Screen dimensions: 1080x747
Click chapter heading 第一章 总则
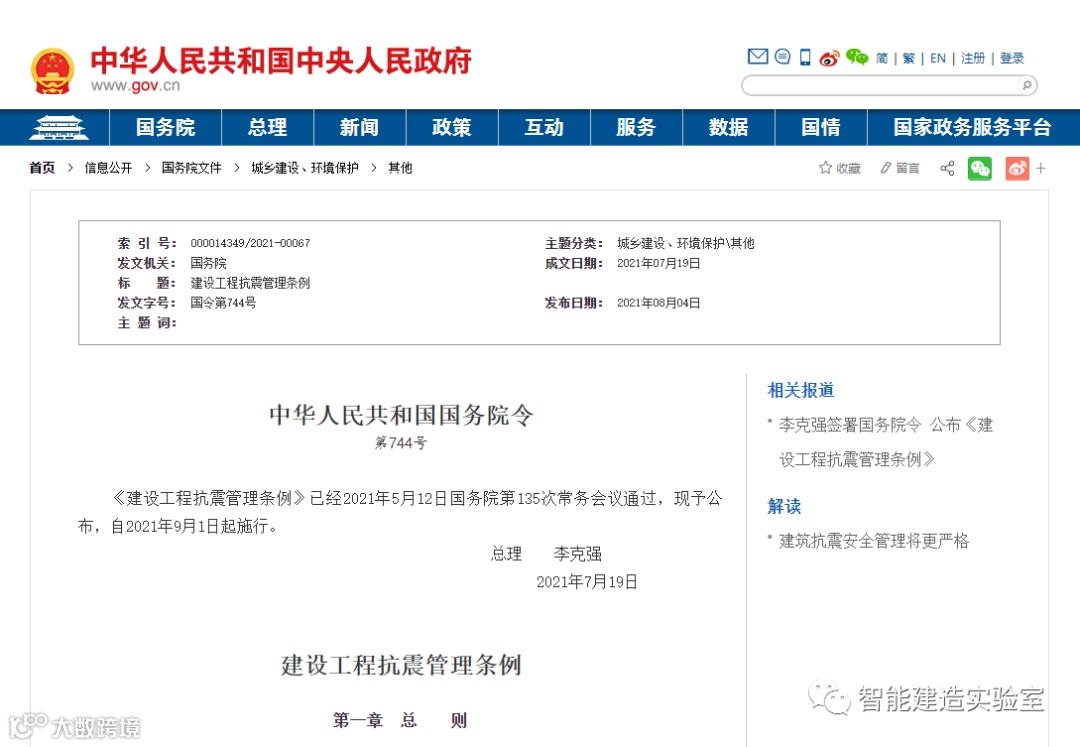pyautogui.click(x=400, y=720)
